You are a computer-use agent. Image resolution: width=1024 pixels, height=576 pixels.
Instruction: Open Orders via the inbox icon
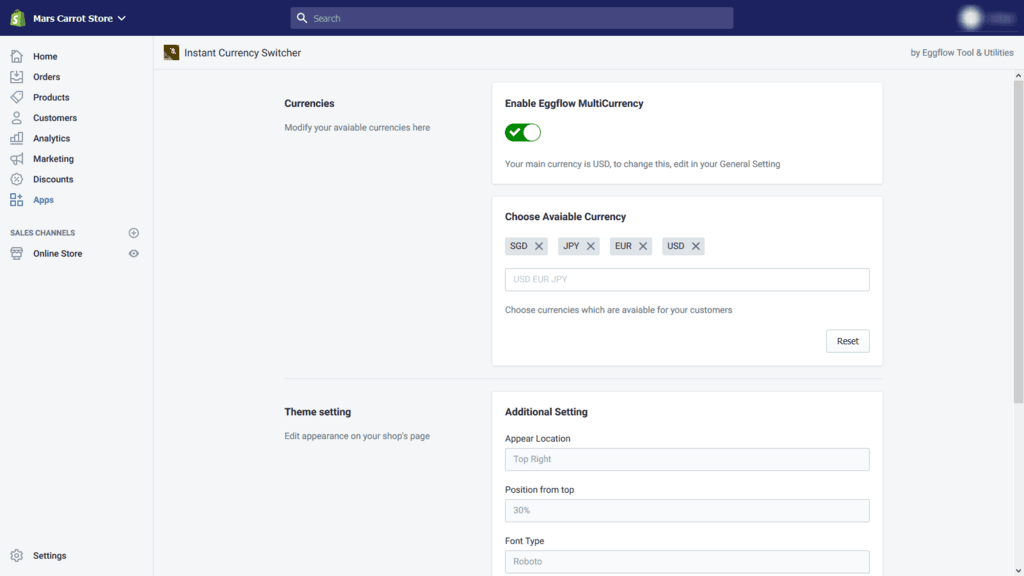16,76
